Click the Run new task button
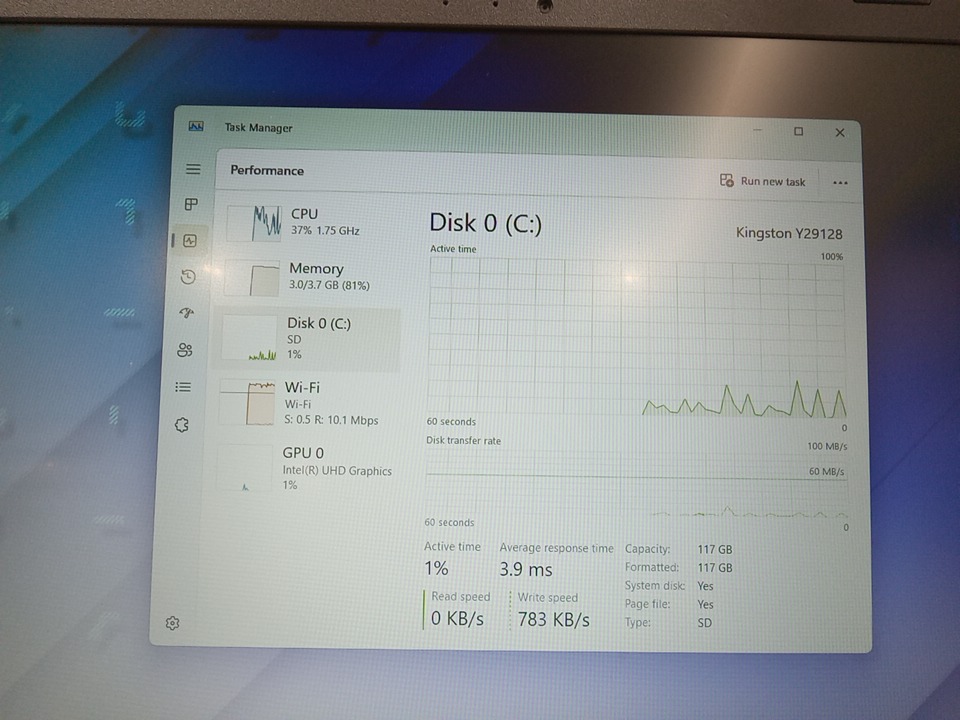Image resolution: width=960 pixels, height=720 pixels. [763, 181]
